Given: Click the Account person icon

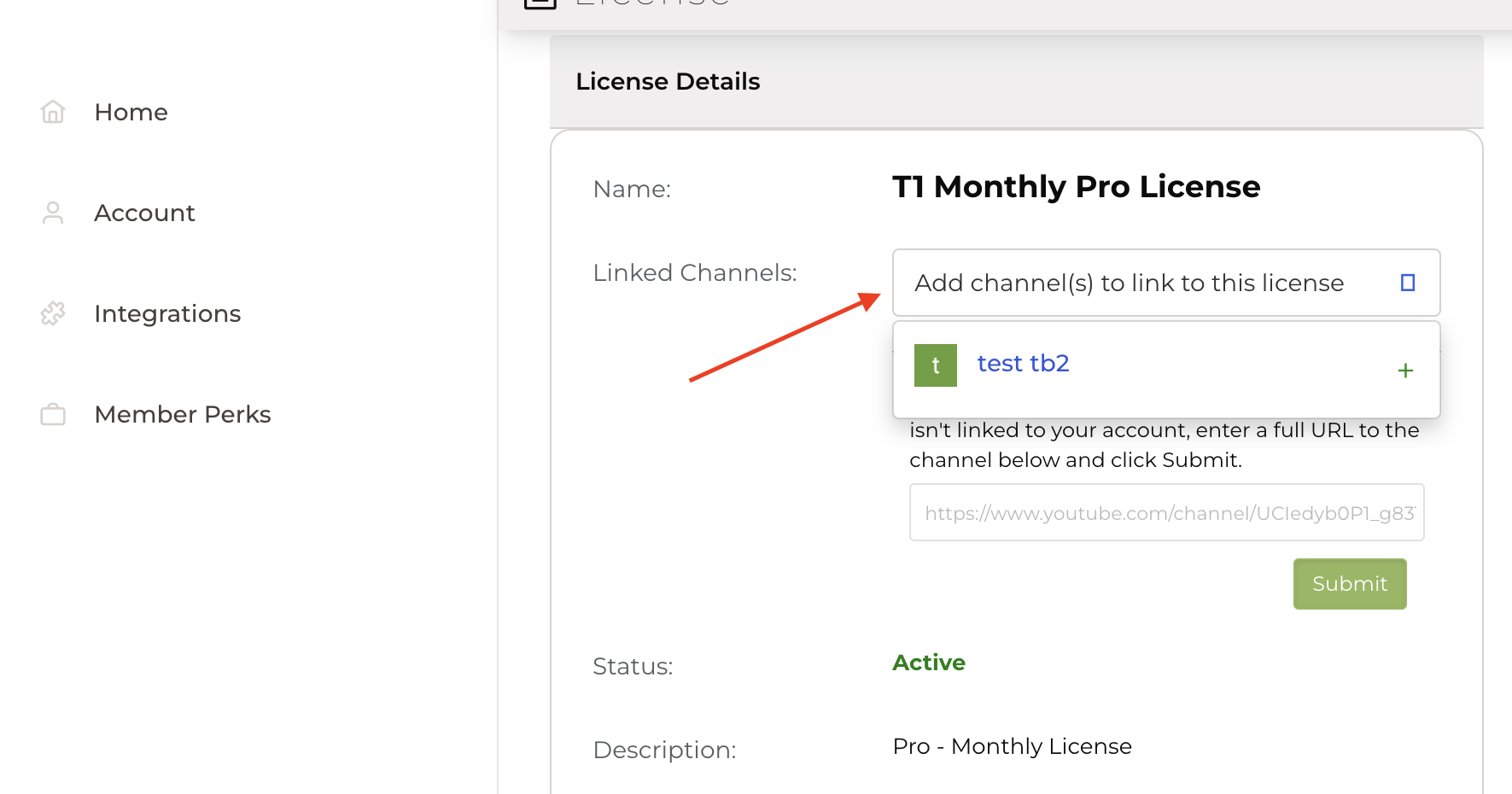Looking at the screenshot, I should click(x=53, y=213).
